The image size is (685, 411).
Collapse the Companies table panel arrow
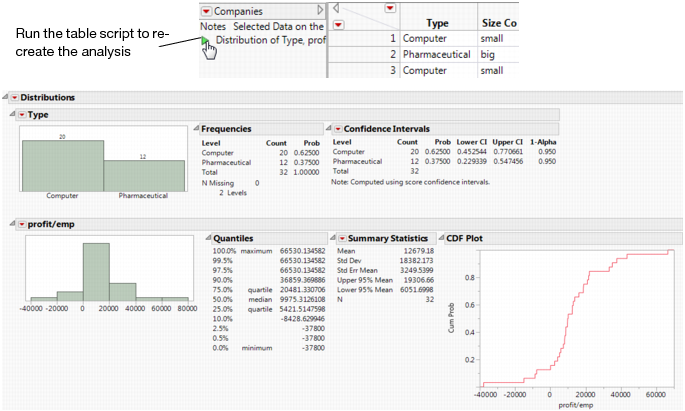pyautogui.click(x=320, y=11)
